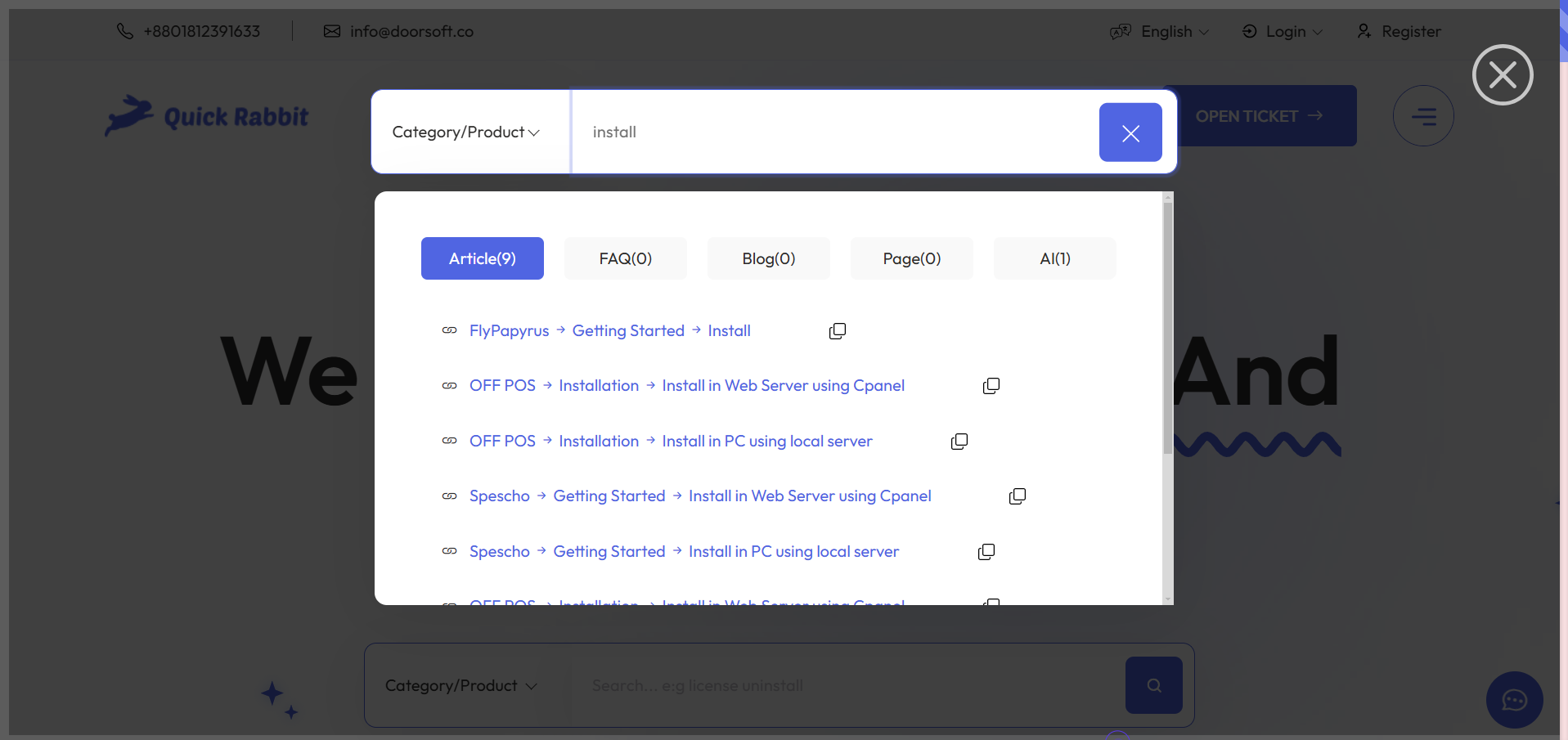
Task: Click the globe icon beside English
Action: coord(1120,31)
